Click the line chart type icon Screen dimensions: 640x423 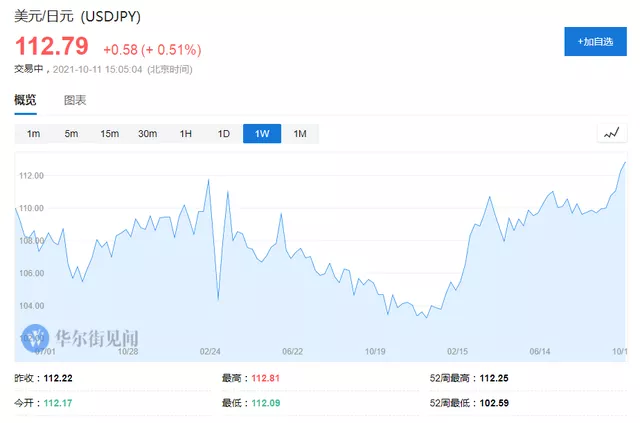click(x=611, y=134)
